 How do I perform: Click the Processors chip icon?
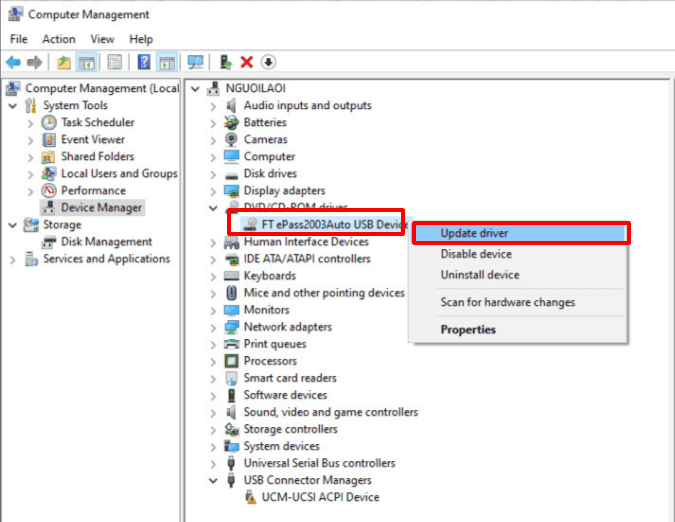231,361
